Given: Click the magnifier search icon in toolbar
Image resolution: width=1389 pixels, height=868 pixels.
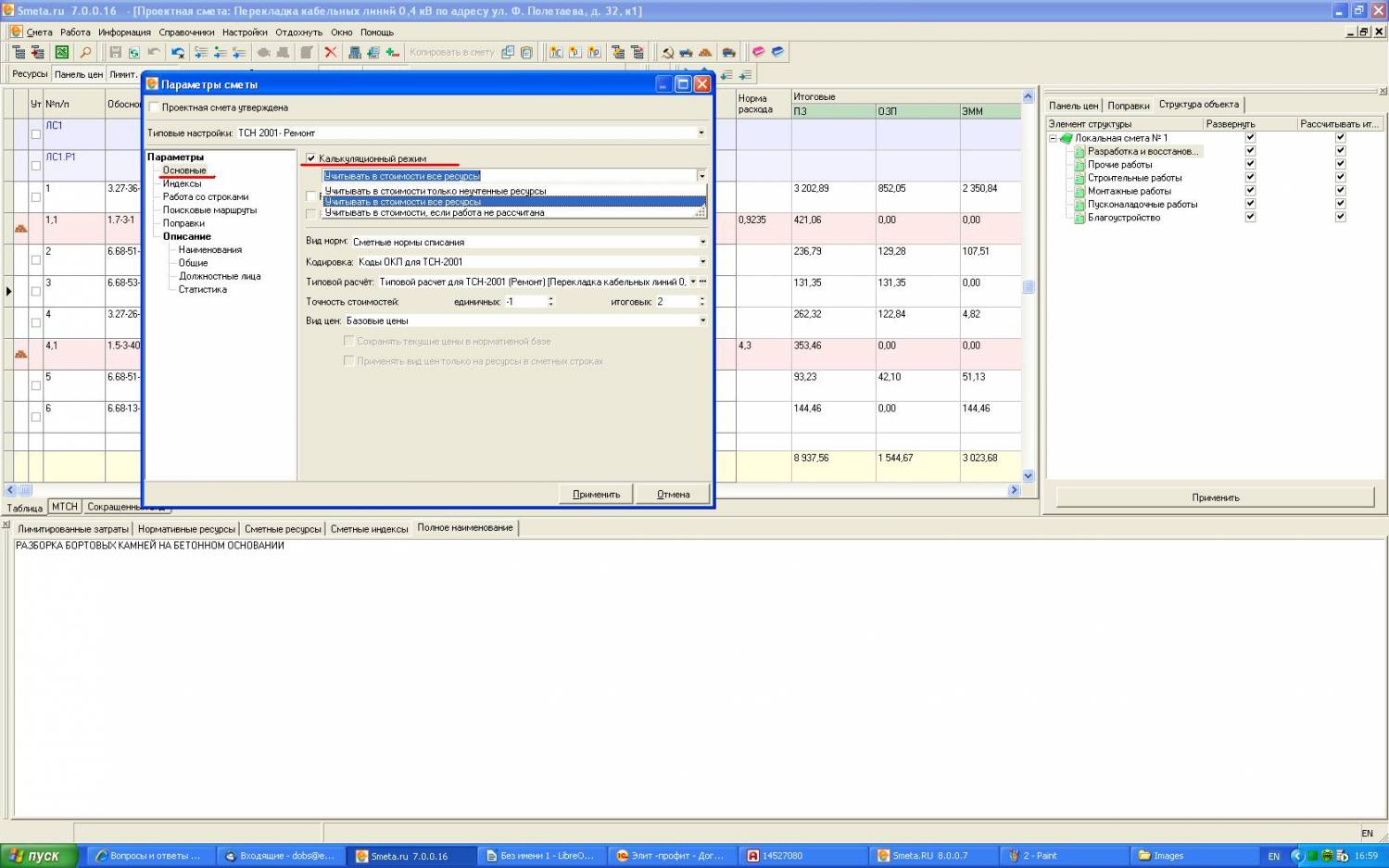Looking at the screenshot, I should coord(85,53).
